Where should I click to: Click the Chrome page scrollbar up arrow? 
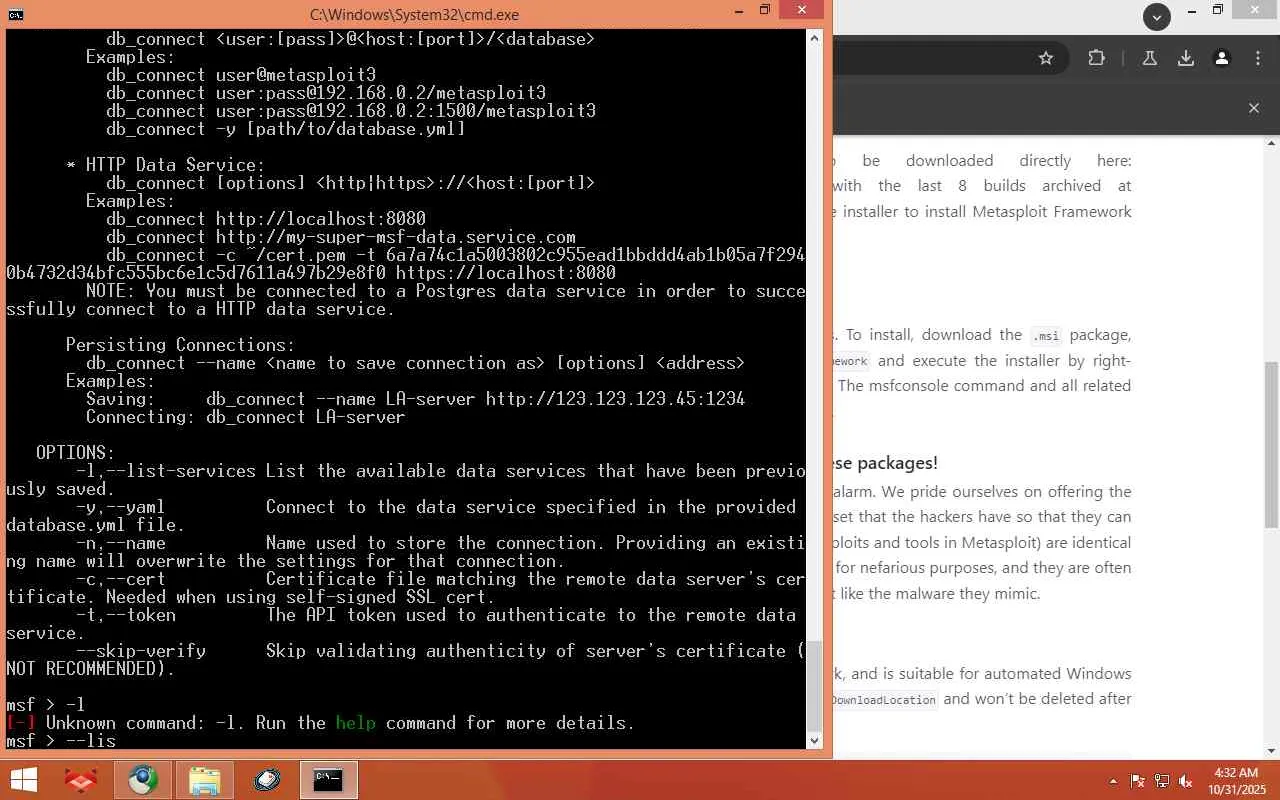(x=1272, y=144)
